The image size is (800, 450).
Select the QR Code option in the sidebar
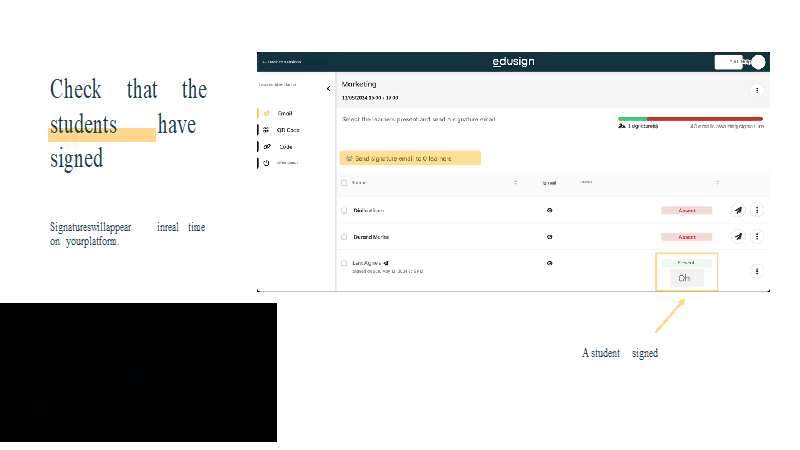(x=286, y=130)
